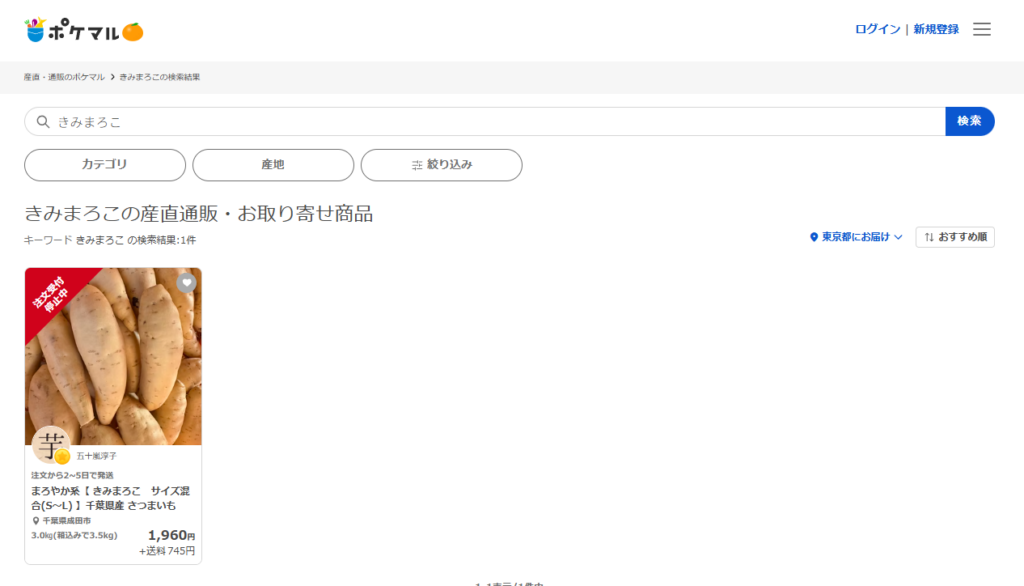Click the producer's 芋 avatar icon
The width and height of the screenshot is (1024, 586).
[x=50, y=445]
